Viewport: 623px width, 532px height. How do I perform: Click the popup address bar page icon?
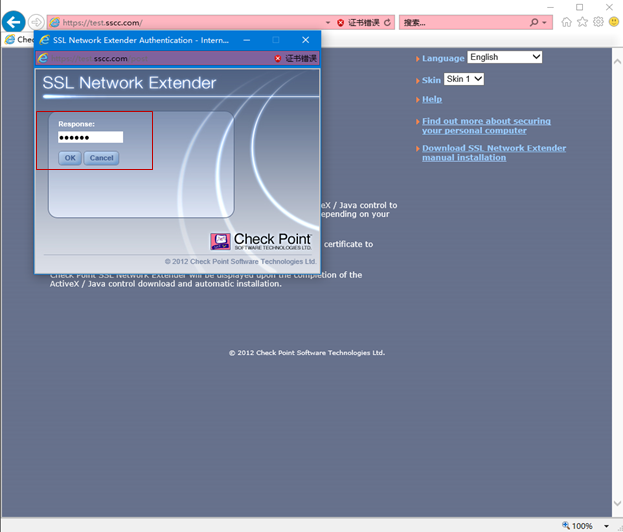coord(43,58)
